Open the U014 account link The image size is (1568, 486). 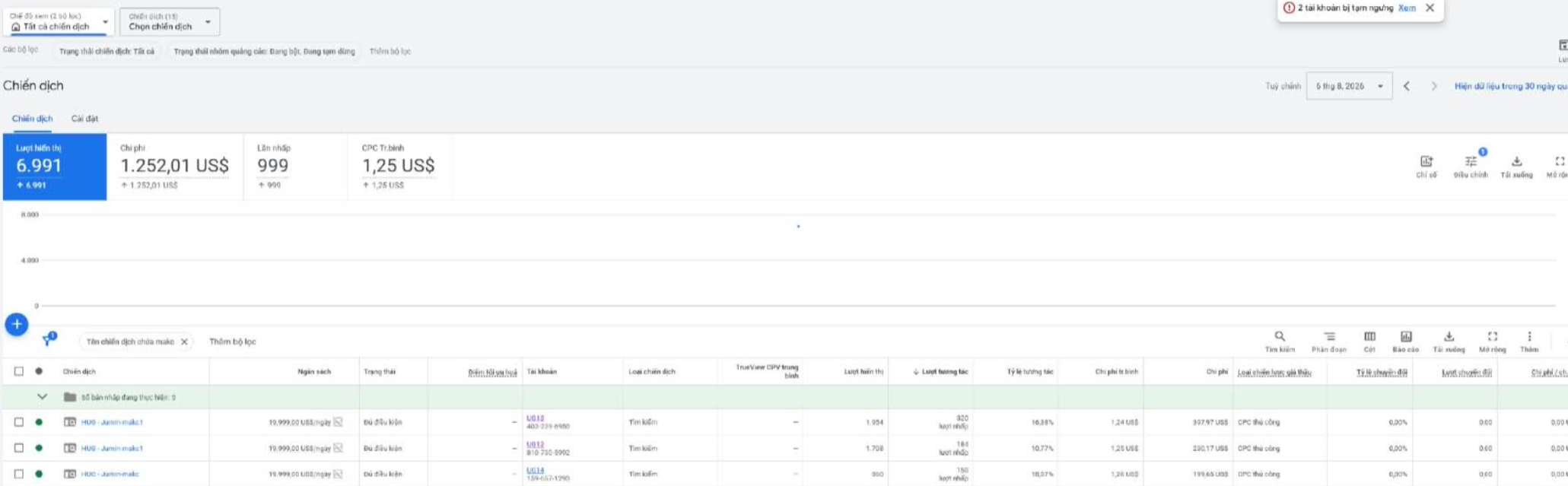pyautogui.click(x=535, y=470)
